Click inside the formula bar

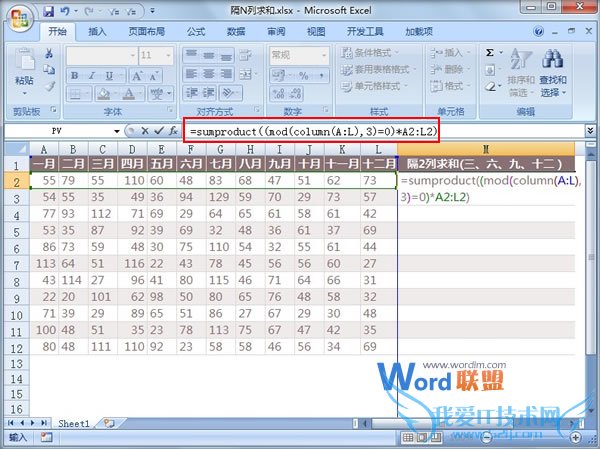click(384, 131)
